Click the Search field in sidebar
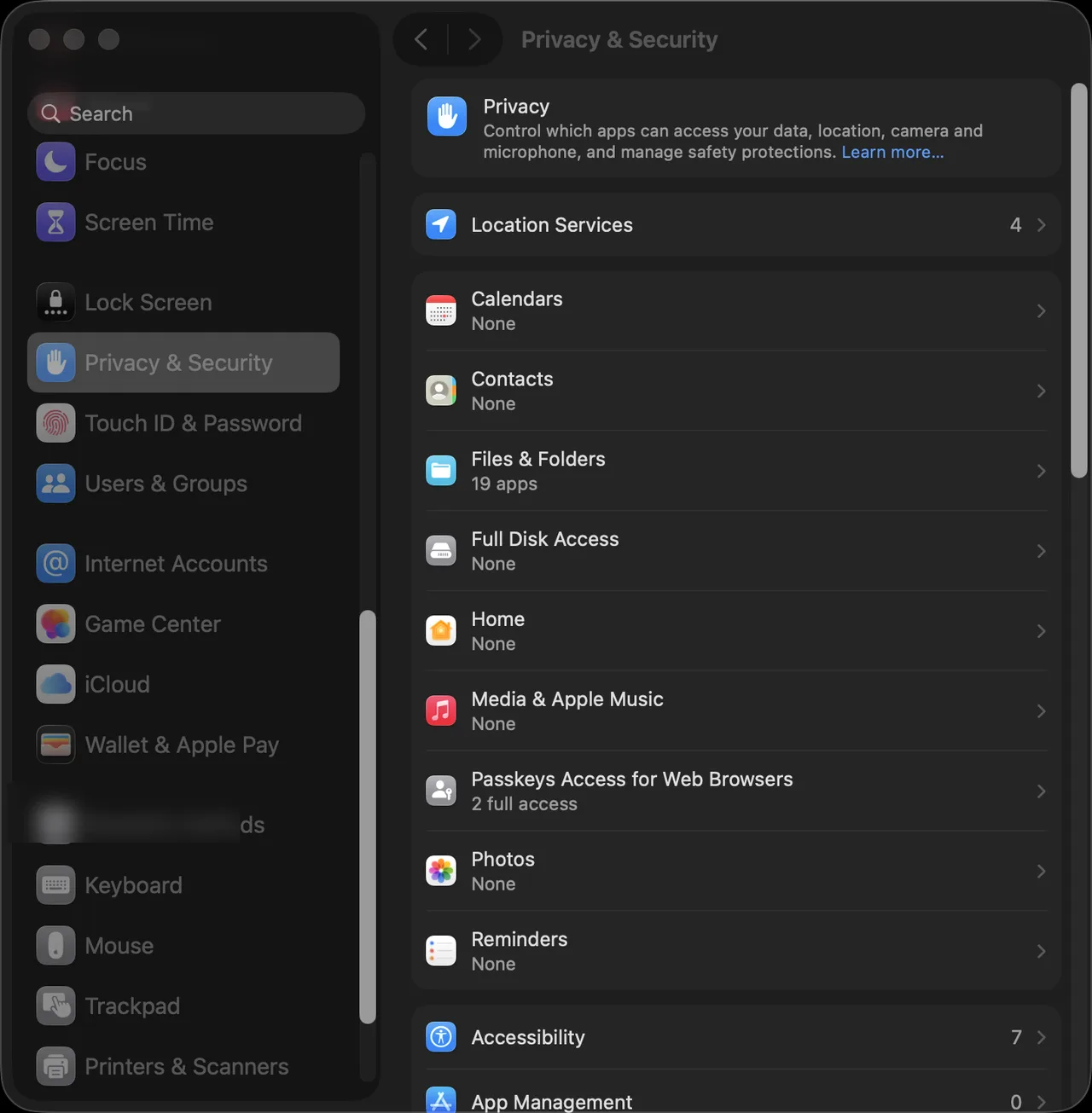This screenshot has width=1092, height=1113. [196, 113]
